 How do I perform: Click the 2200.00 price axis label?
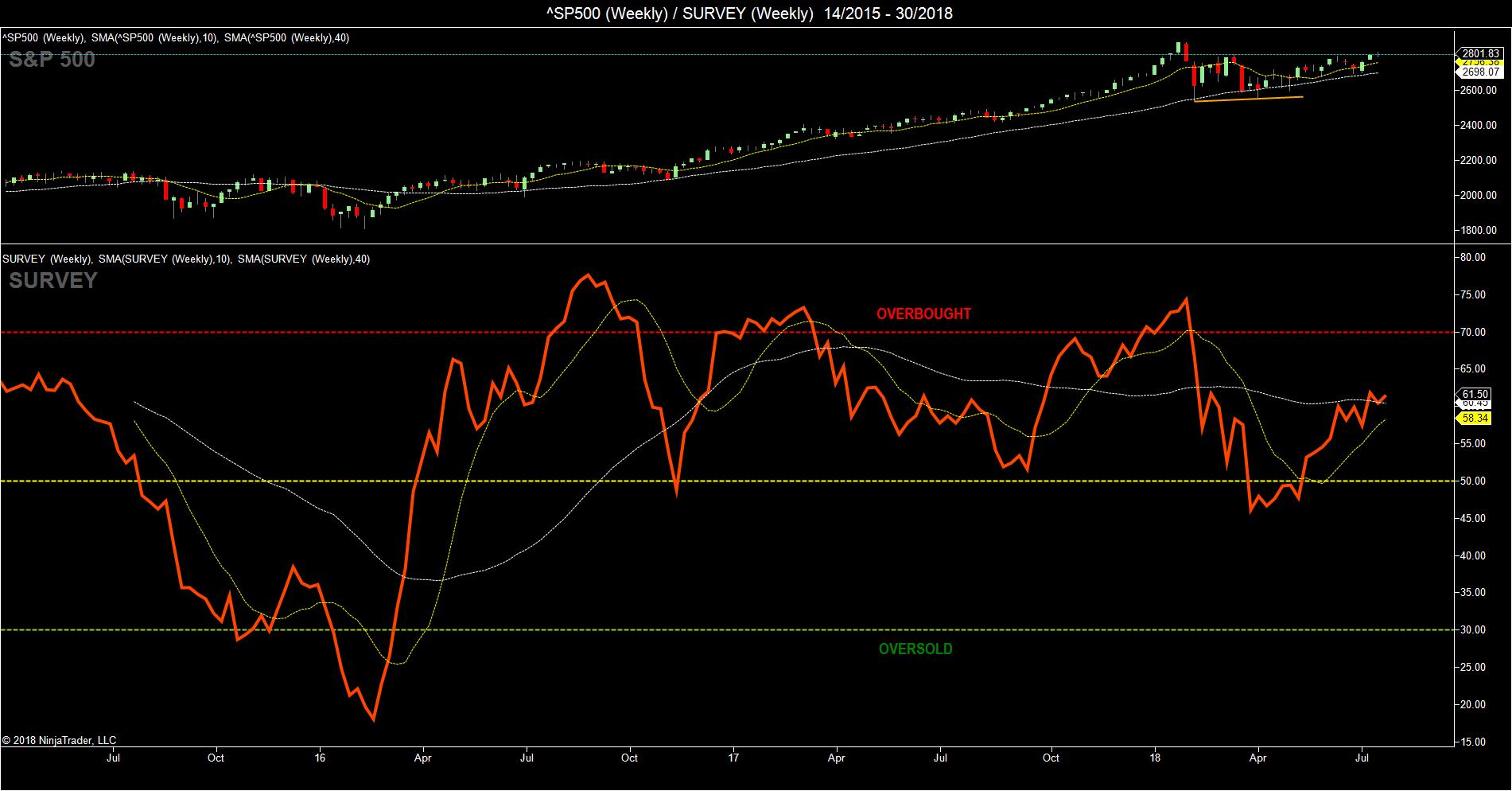(x=1480, y=160)
